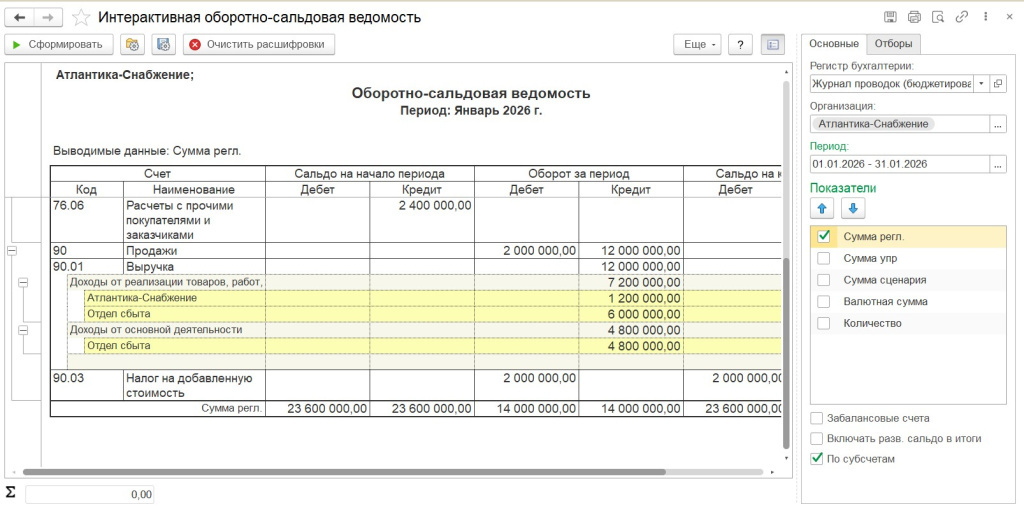Enable the Сумма упр checkbox
The height and width of the screenshot is (509, 1024).
824,258
